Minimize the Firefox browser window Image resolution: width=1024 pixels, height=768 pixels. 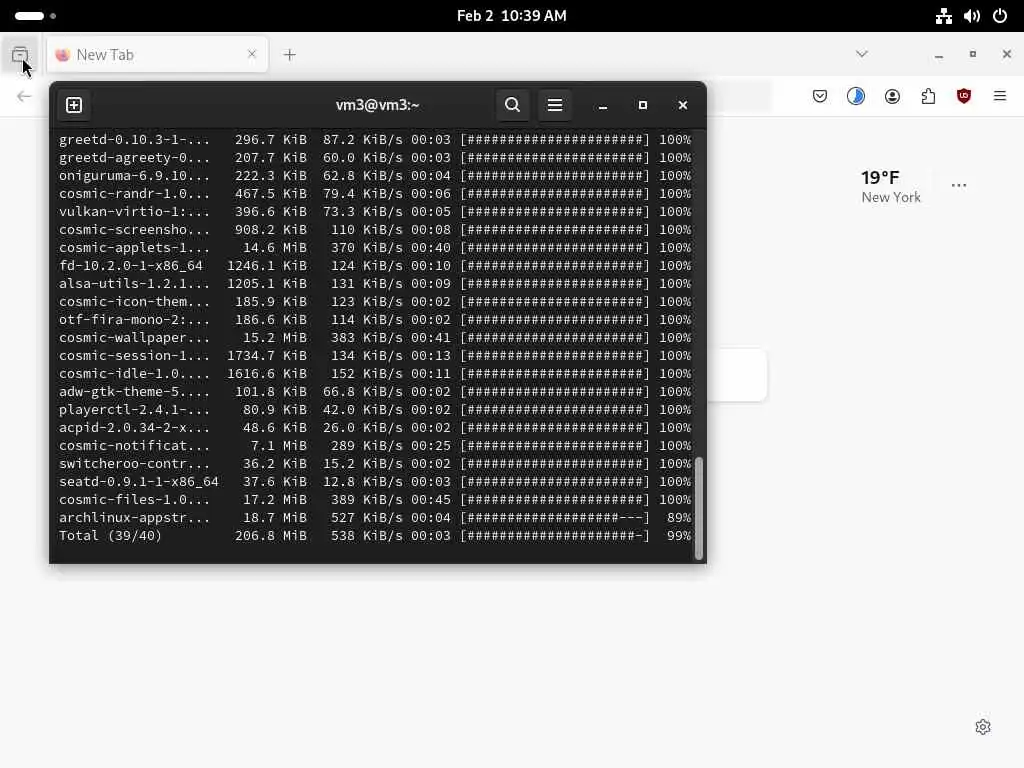tap(939, 55)
